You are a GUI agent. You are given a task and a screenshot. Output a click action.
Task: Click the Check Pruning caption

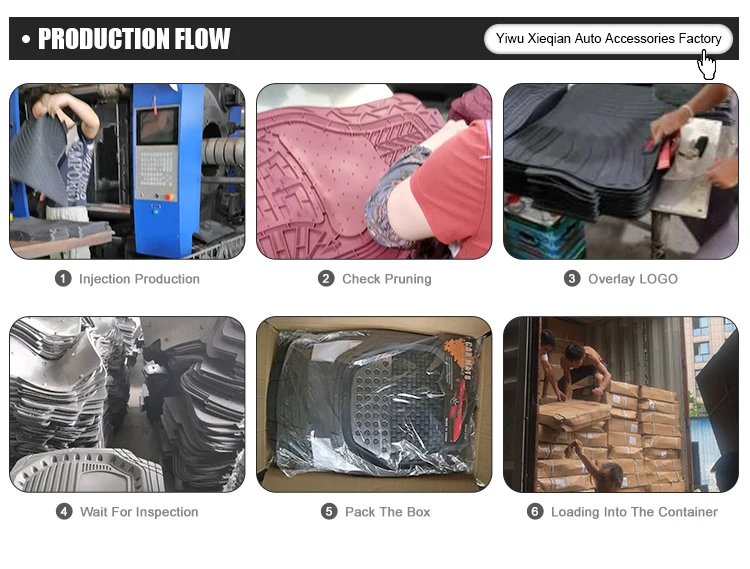(386, 279)
